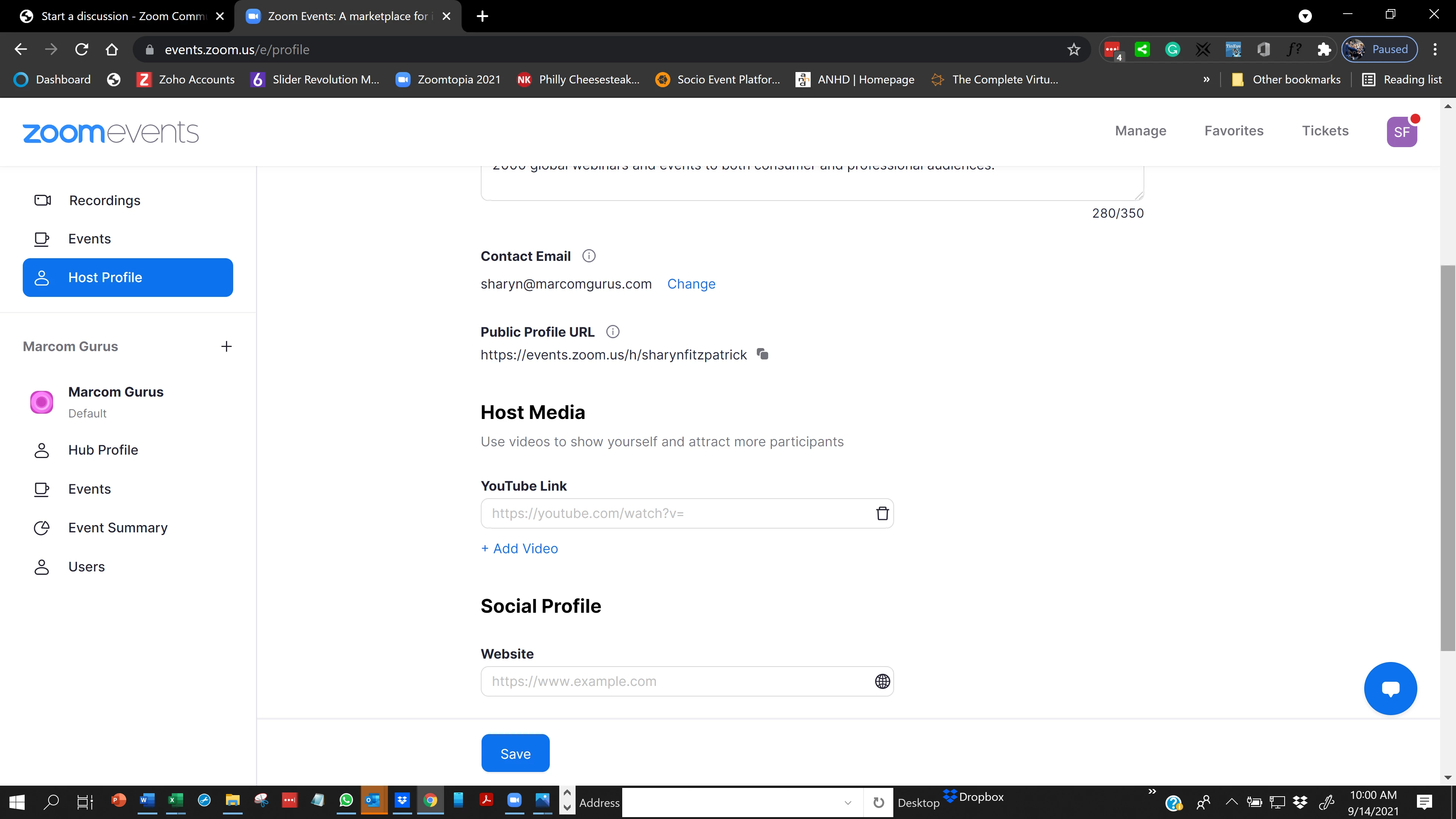Screen dimensions: 1456x819
Task: Open the taskbar Address dropdown arrow
Action: (847, 803)
